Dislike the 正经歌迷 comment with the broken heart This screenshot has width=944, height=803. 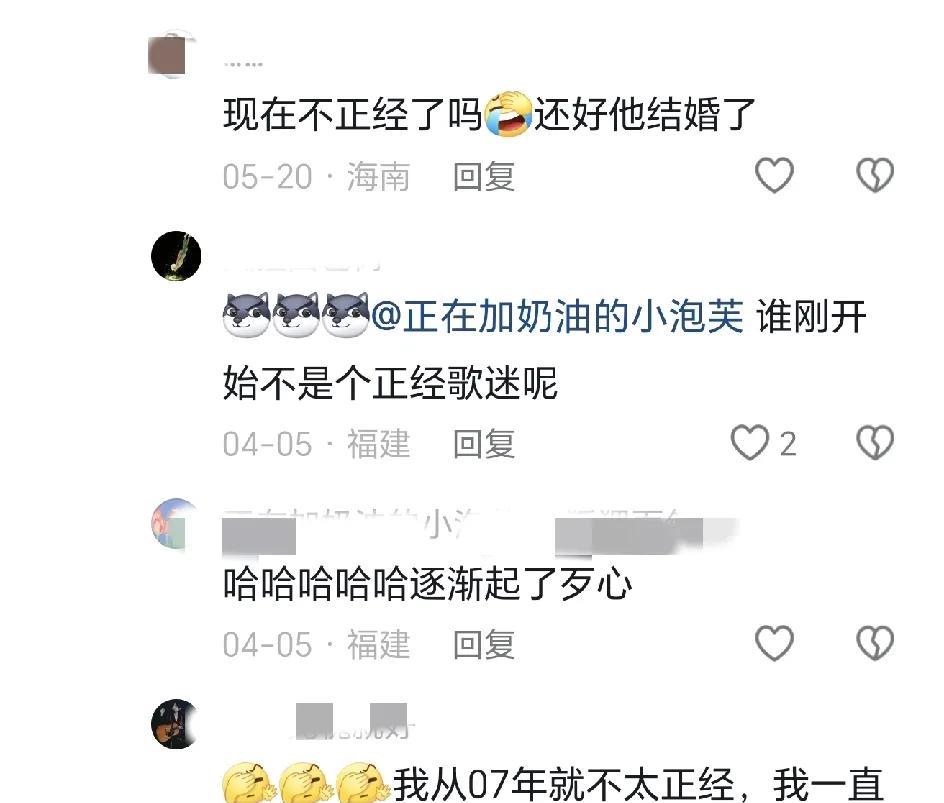[x=875, y=443]
